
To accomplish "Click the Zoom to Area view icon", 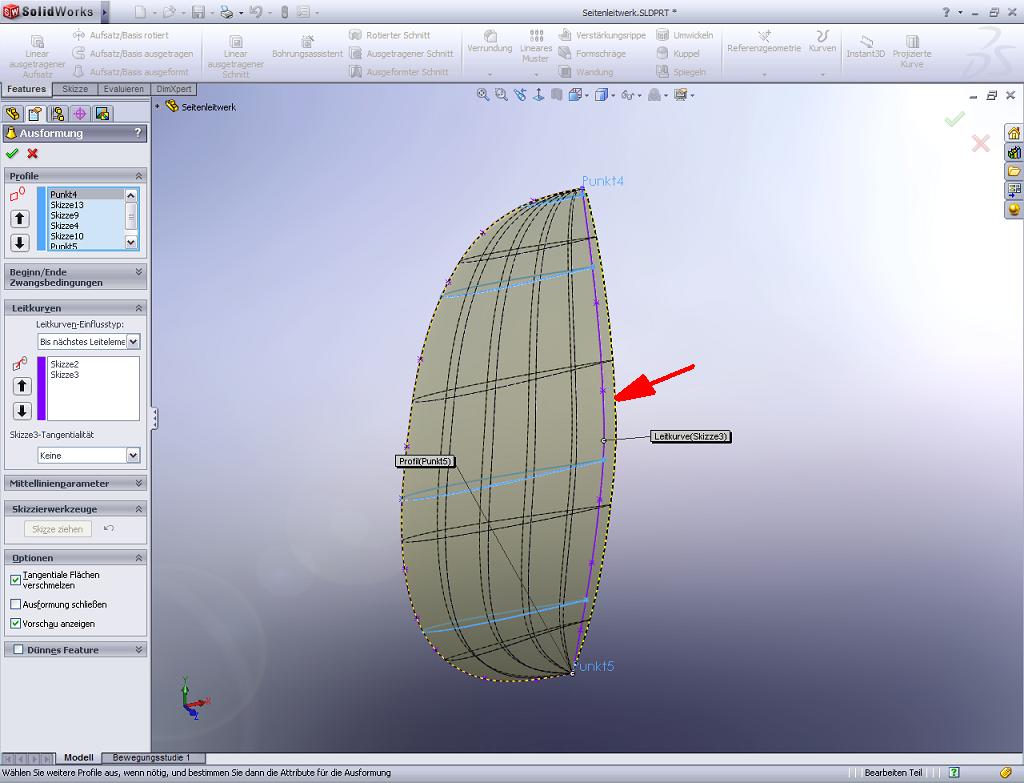I will coord(501,95).
